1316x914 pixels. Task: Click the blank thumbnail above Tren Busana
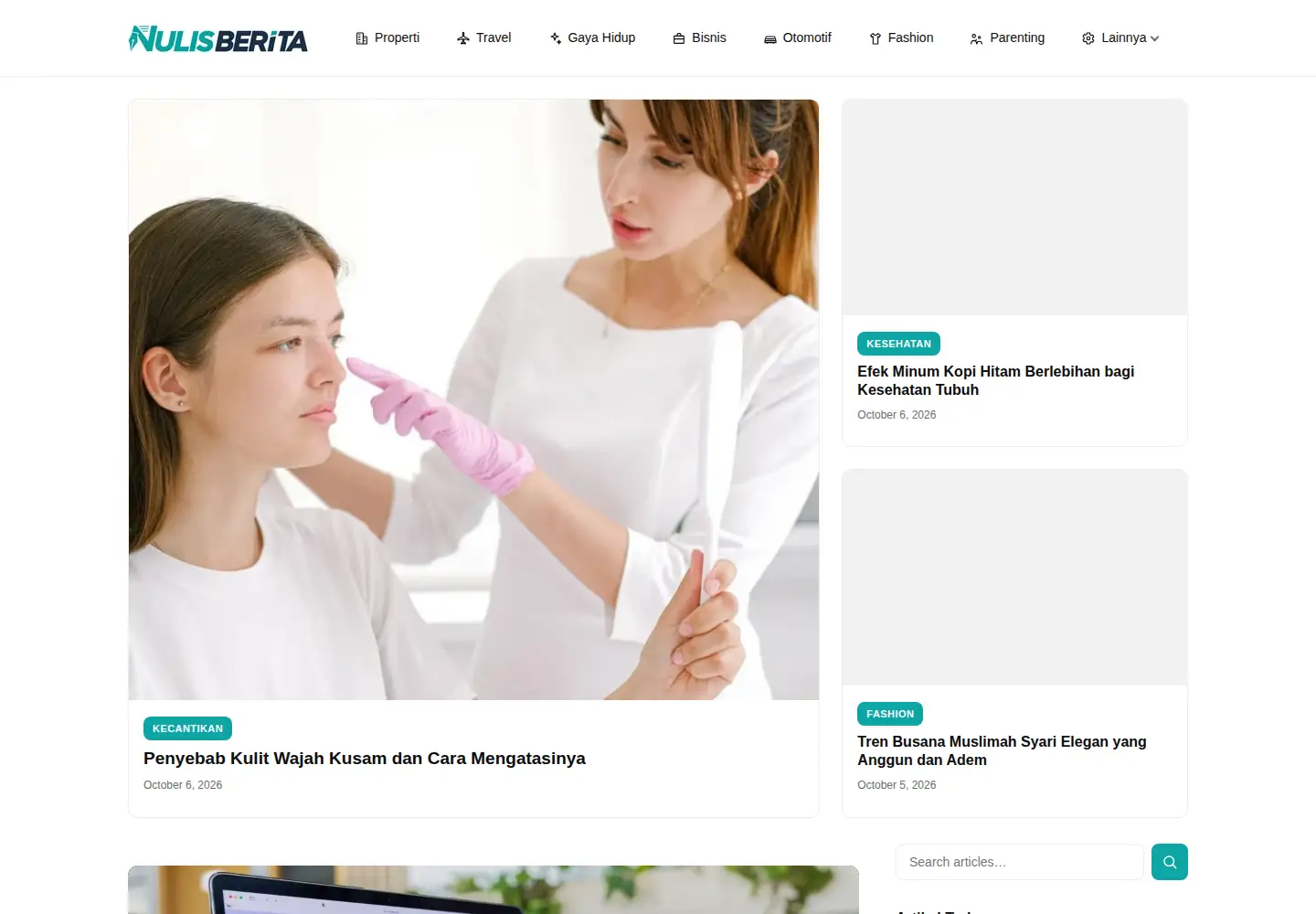pos(1014,578)
